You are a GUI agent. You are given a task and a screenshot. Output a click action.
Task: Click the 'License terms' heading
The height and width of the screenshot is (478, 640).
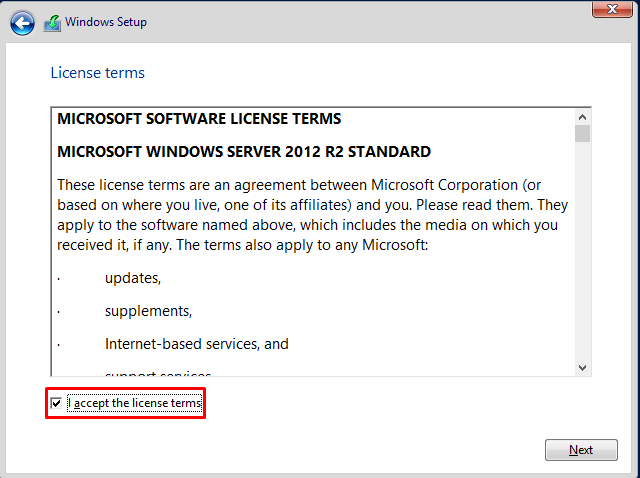click(98, 73)
